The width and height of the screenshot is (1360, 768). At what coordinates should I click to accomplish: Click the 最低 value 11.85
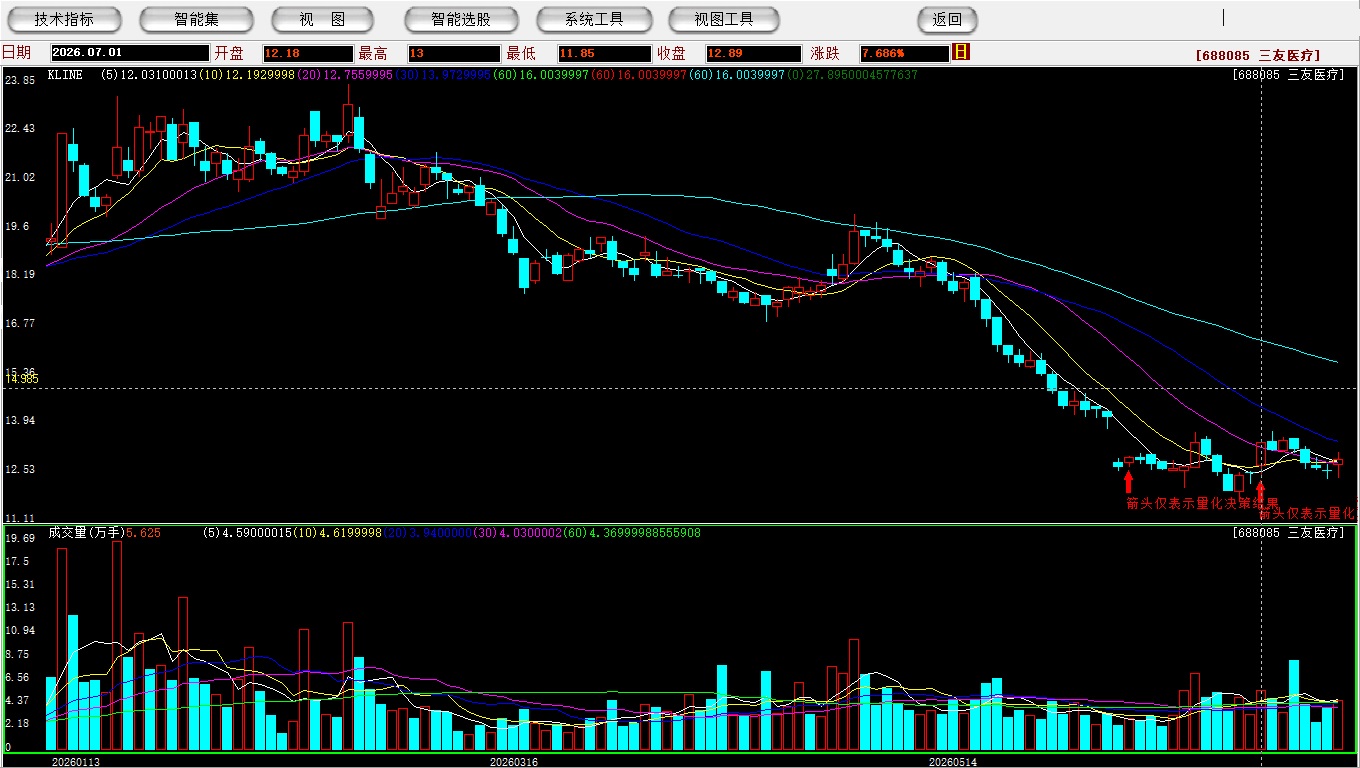point(605,53)
